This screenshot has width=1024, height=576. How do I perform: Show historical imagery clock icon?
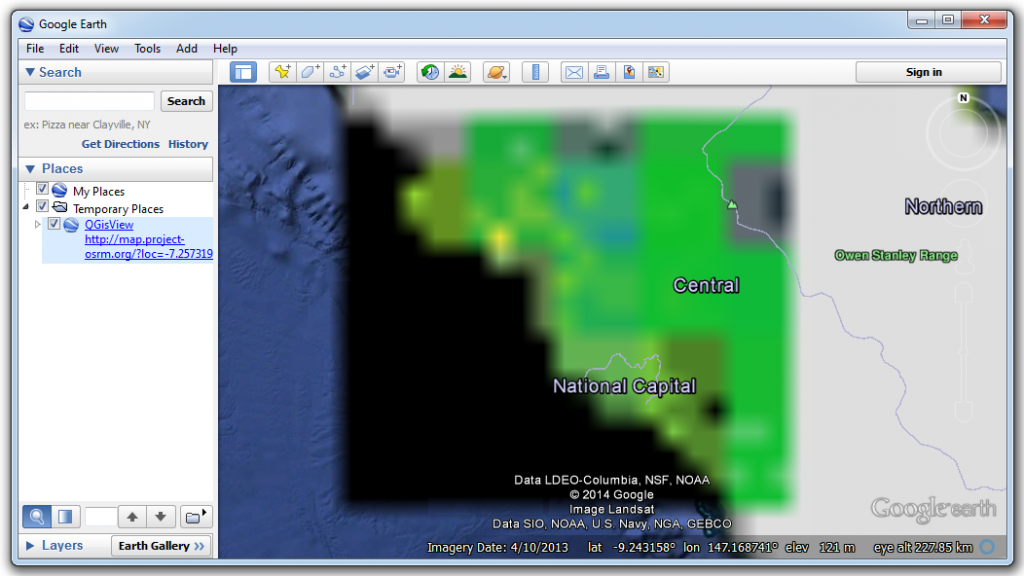point(430,72)
